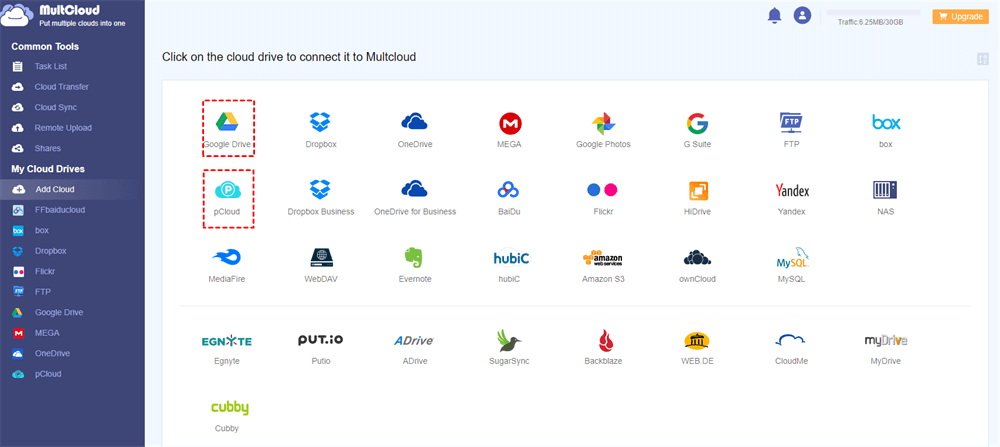Select the MediaFire drive
This screenshot has width=1000, height=447.
[x=227, y=265]
